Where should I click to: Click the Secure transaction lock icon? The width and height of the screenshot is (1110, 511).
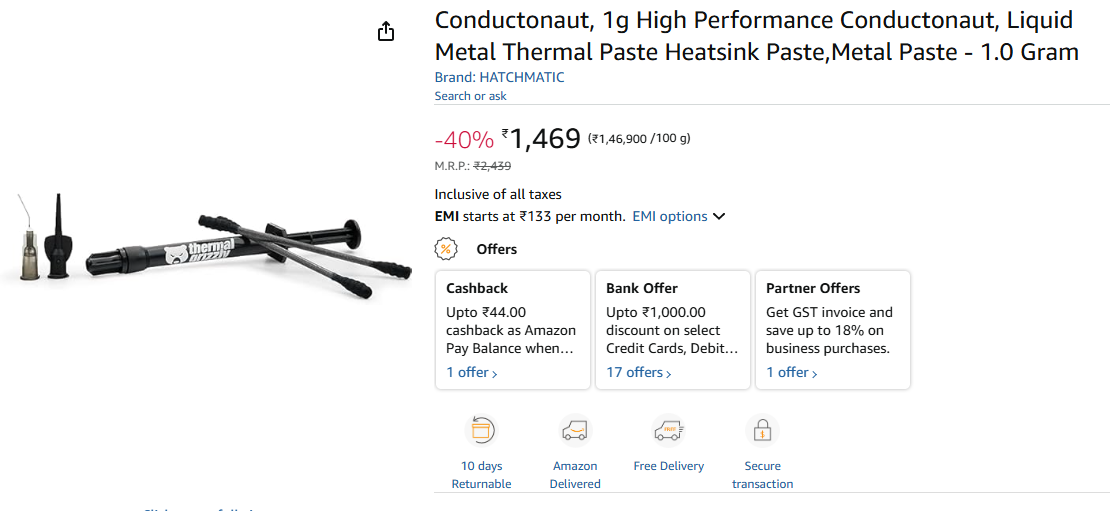tap(762, 431)
